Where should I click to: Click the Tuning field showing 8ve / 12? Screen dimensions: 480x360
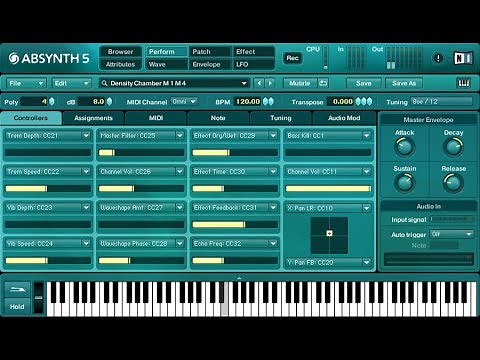coord(442,101)
